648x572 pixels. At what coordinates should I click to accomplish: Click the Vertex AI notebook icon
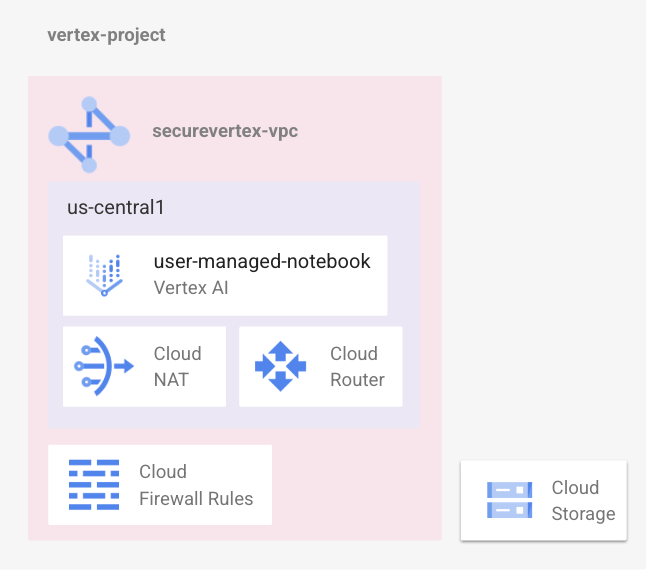pyautogui.click(x=104, y=274)
